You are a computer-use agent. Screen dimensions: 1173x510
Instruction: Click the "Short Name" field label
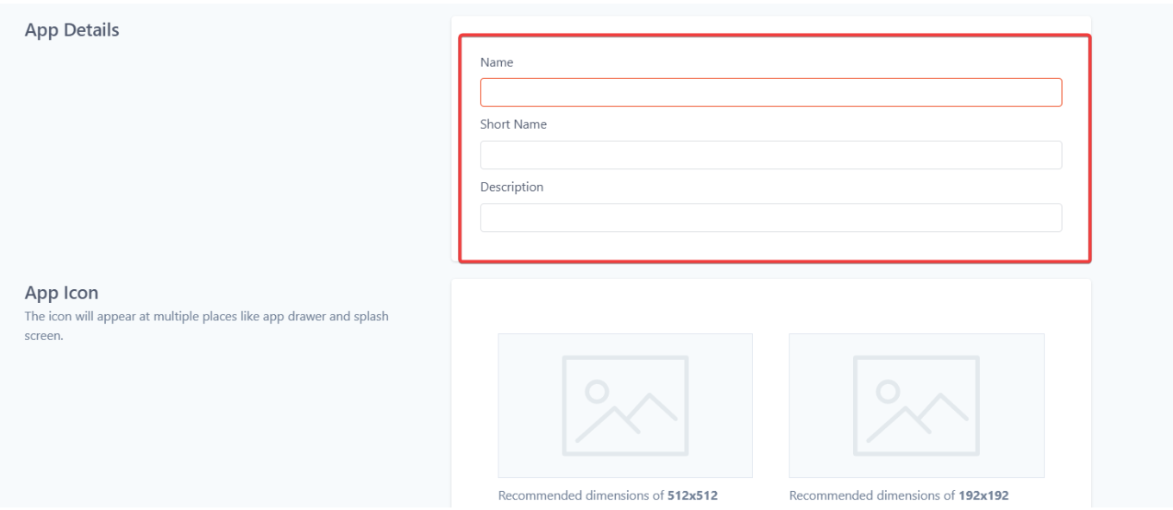click(x=513, y=125)
